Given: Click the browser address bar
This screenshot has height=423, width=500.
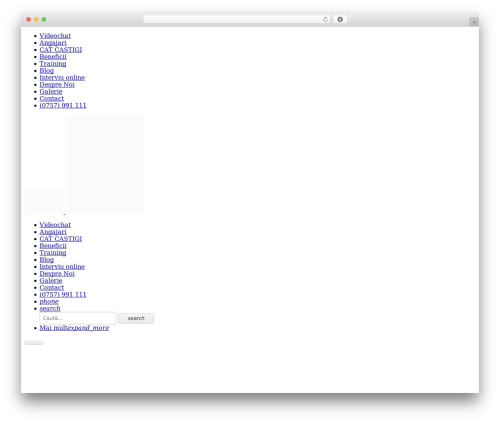Looking at the screenshot, I should pyautogui.click(x=236, y=19).
